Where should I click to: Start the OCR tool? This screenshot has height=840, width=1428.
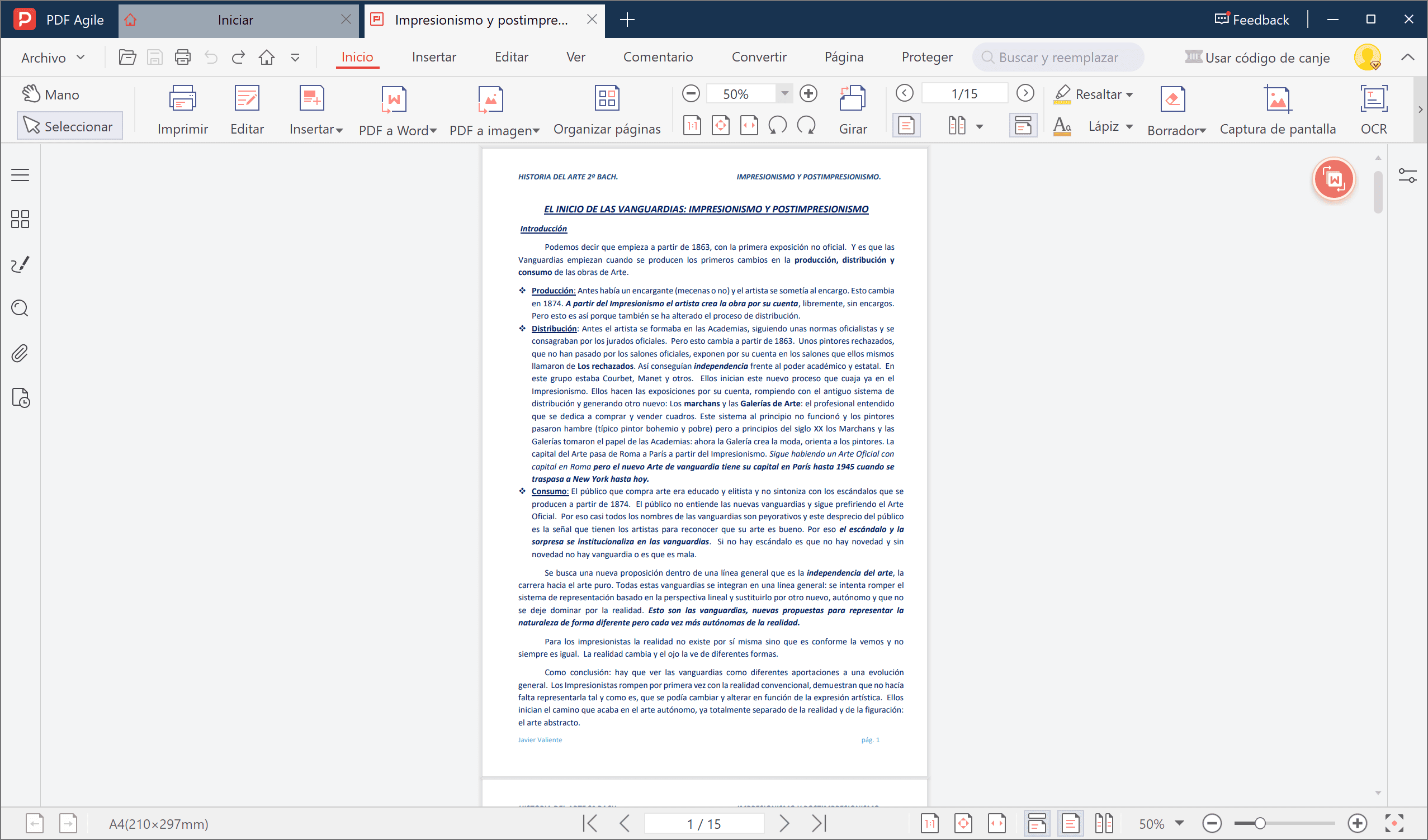click(x=1374, y=111)
